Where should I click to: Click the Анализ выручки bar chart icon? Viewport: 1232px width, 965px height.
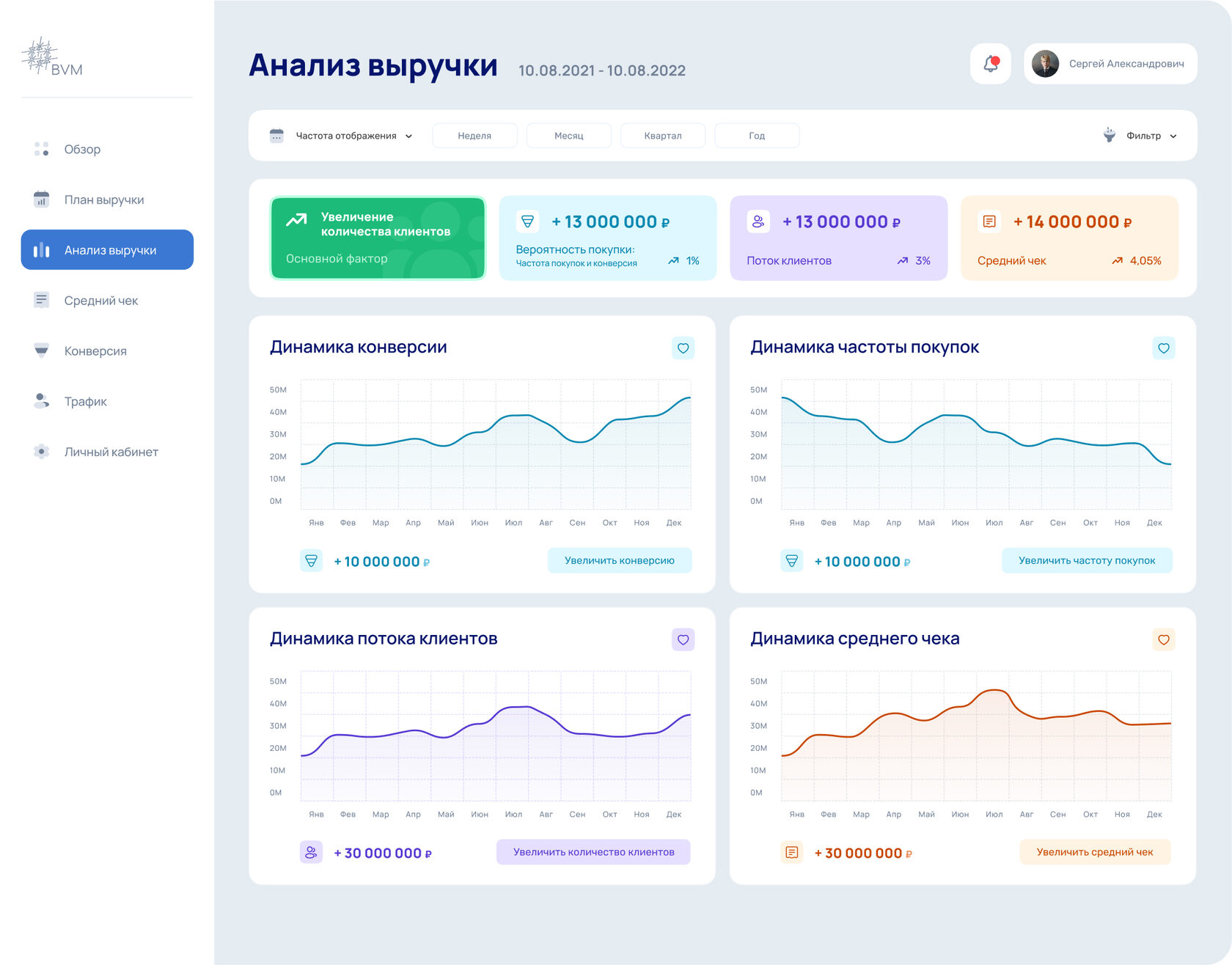(x=42, y=250)
